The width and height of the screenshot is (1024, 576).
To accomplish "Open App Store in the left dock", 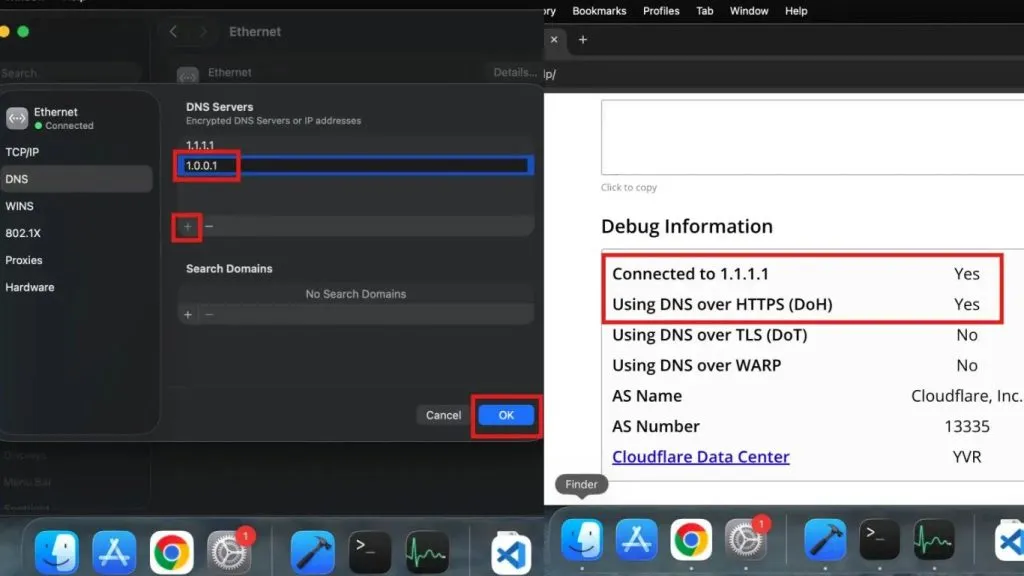I will pyautogui.click(x=114, y=552).
